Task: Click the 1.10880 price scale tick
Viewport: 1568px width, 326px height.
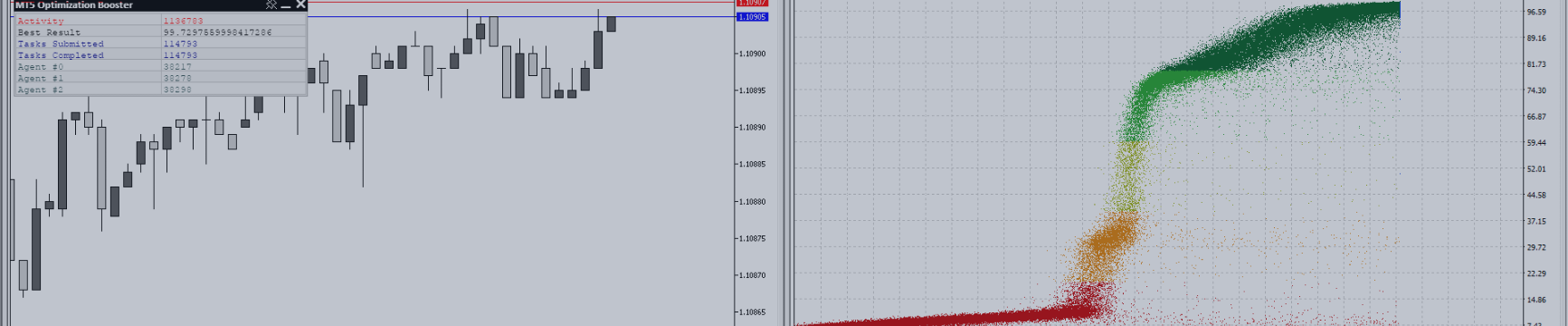Action: tap(753, 202)
